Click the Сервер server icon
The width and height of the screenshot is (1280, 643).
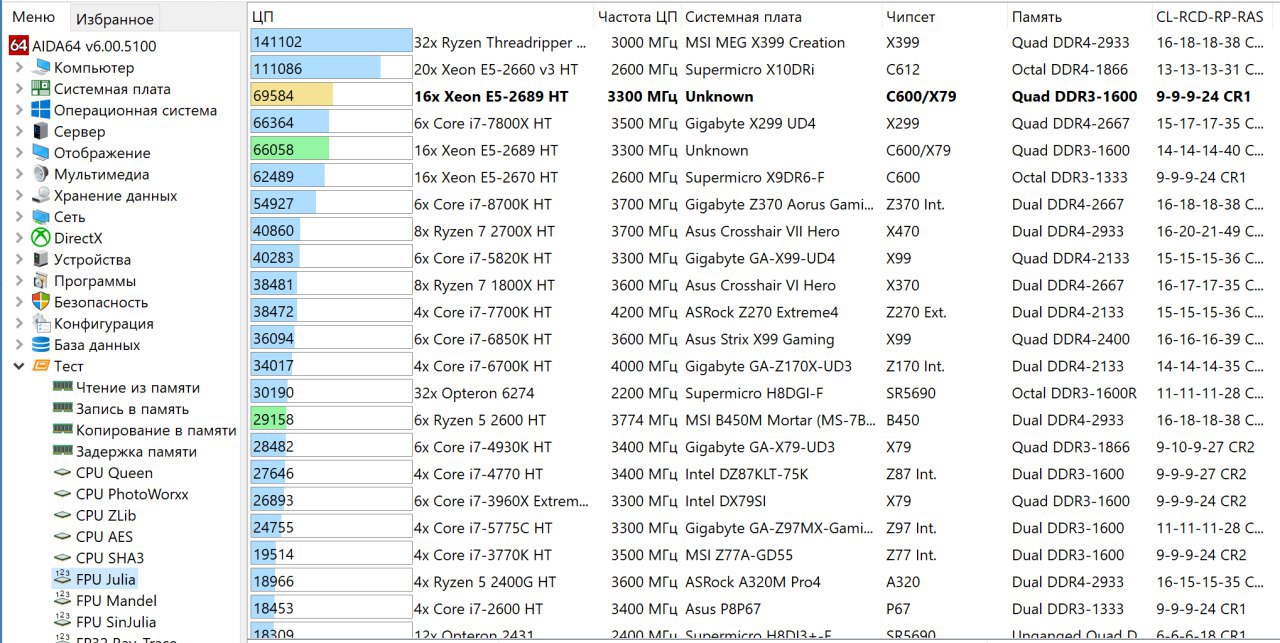(x=40, y=132)
